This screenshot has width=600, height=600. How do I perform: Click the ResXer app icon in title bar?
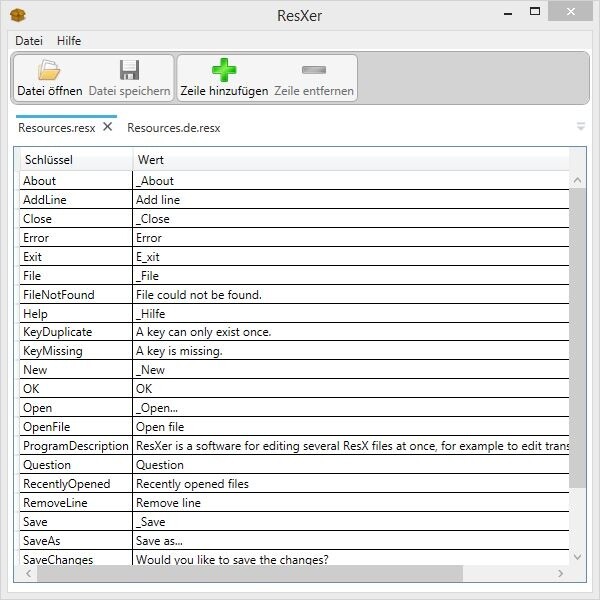(18, 15)
